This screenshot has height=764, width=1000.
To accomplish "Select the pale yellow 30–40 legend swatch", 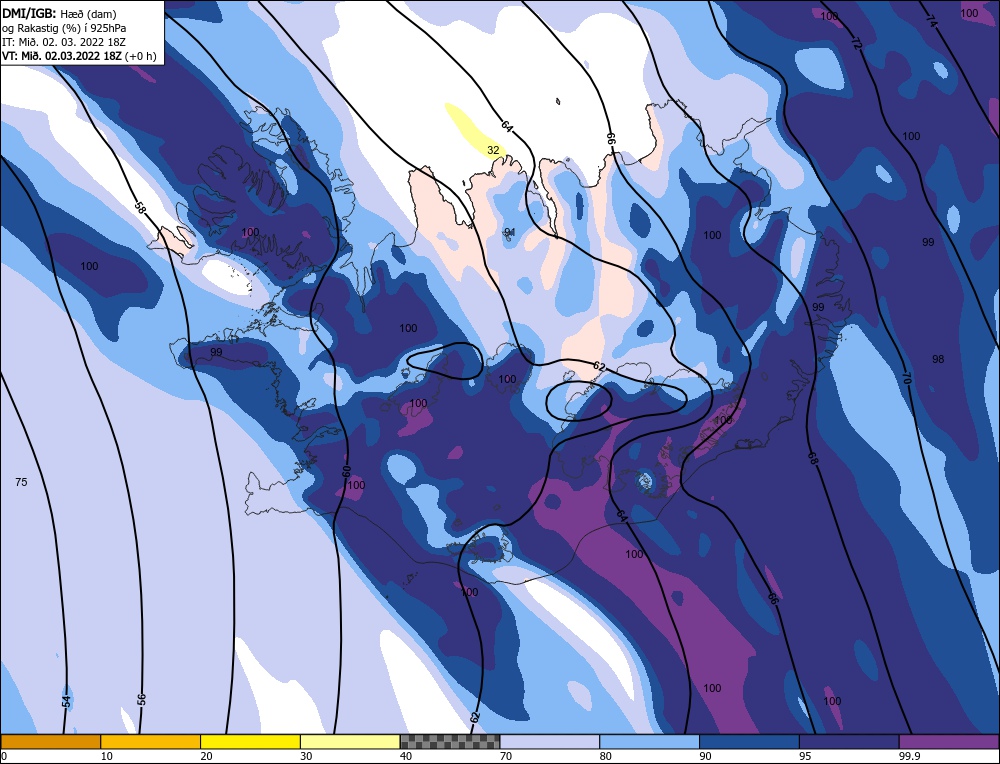I will tap(350, 742).
